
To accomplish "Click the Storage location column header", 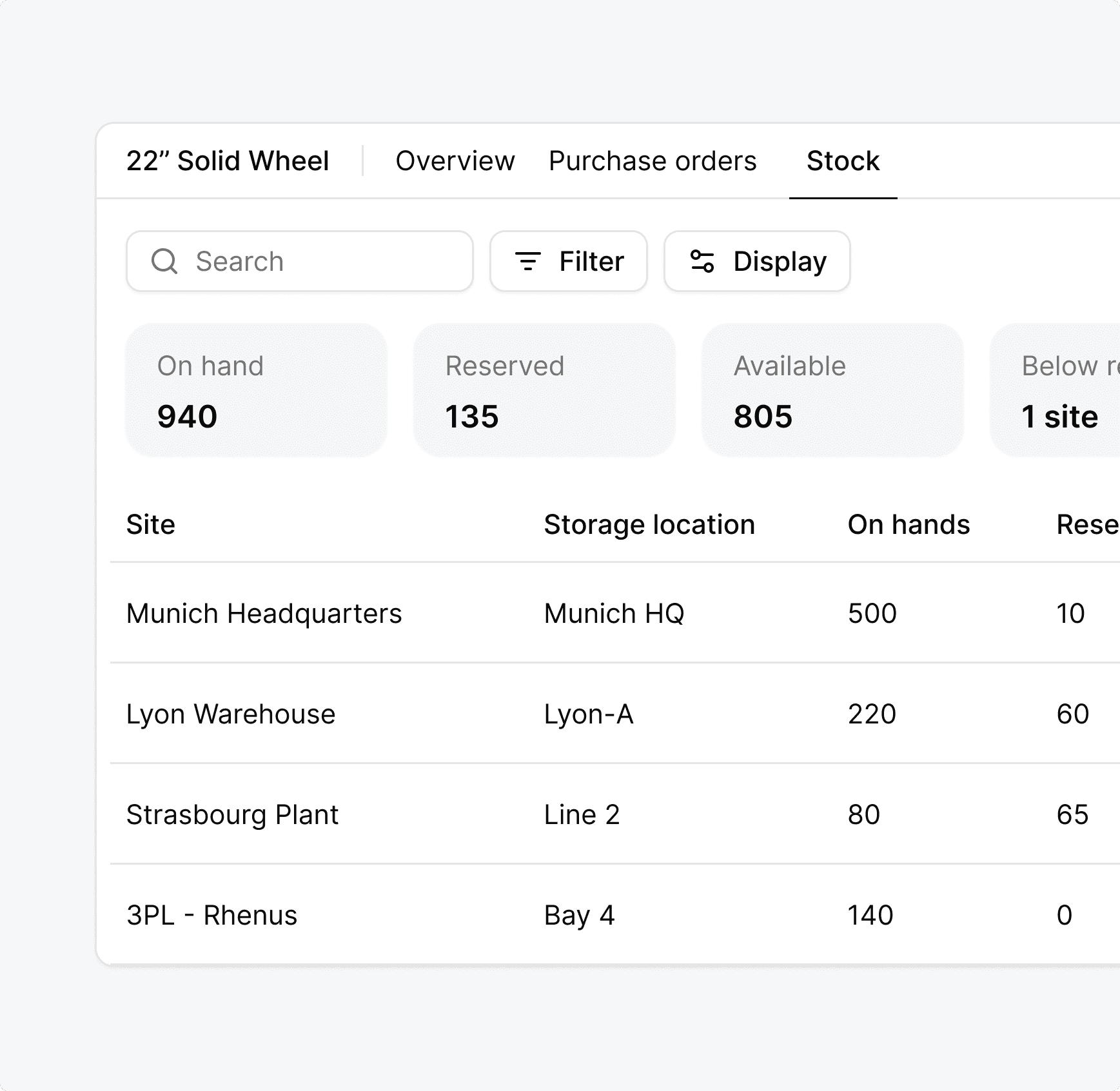I will pos(649,524).
